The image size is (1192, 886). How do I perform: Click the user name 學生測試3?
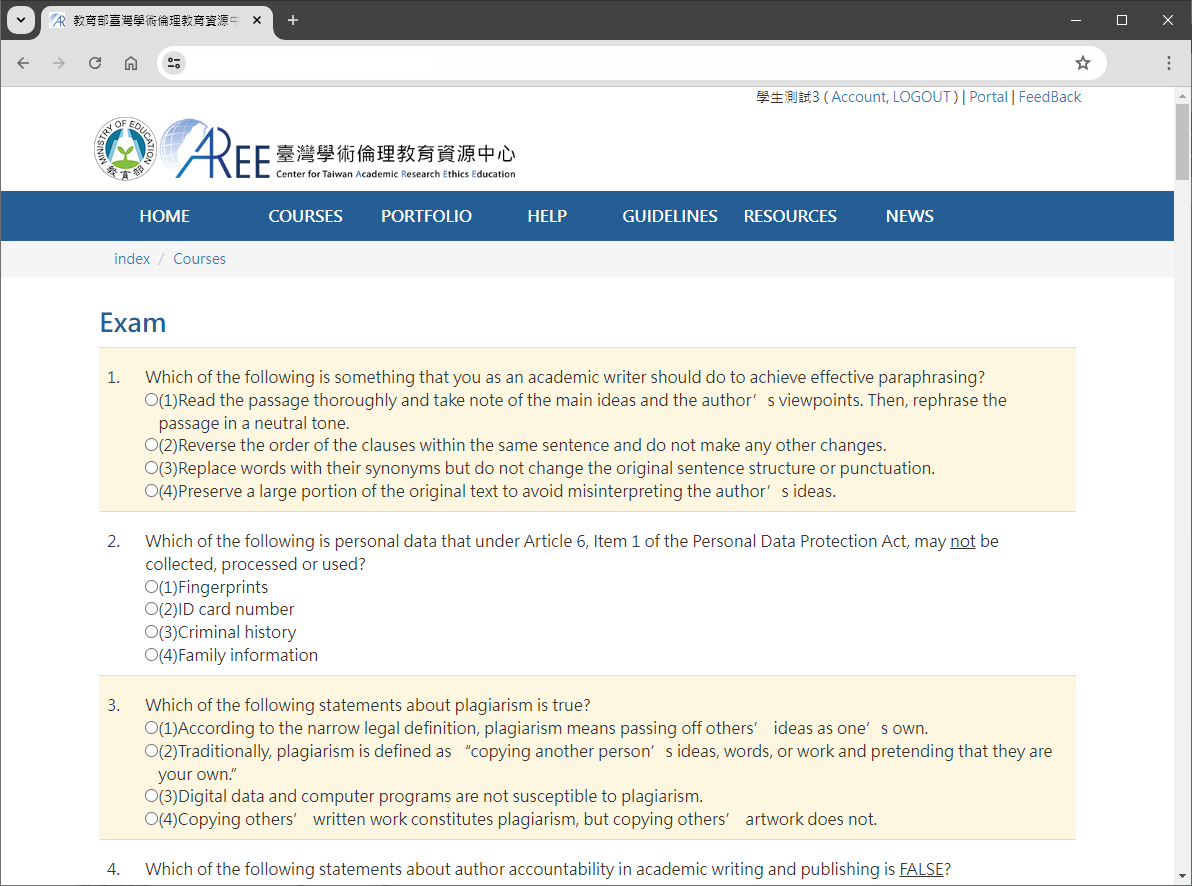click(788, 97)
